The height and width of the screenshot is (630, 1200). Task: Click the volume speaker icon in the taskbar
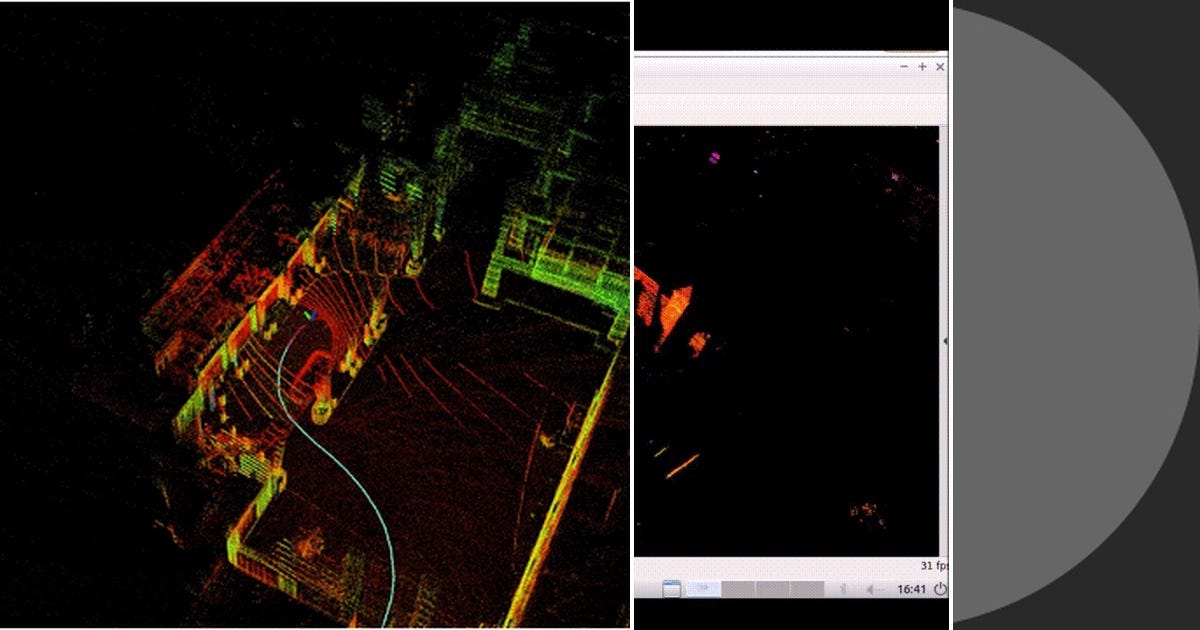(873, 590)
